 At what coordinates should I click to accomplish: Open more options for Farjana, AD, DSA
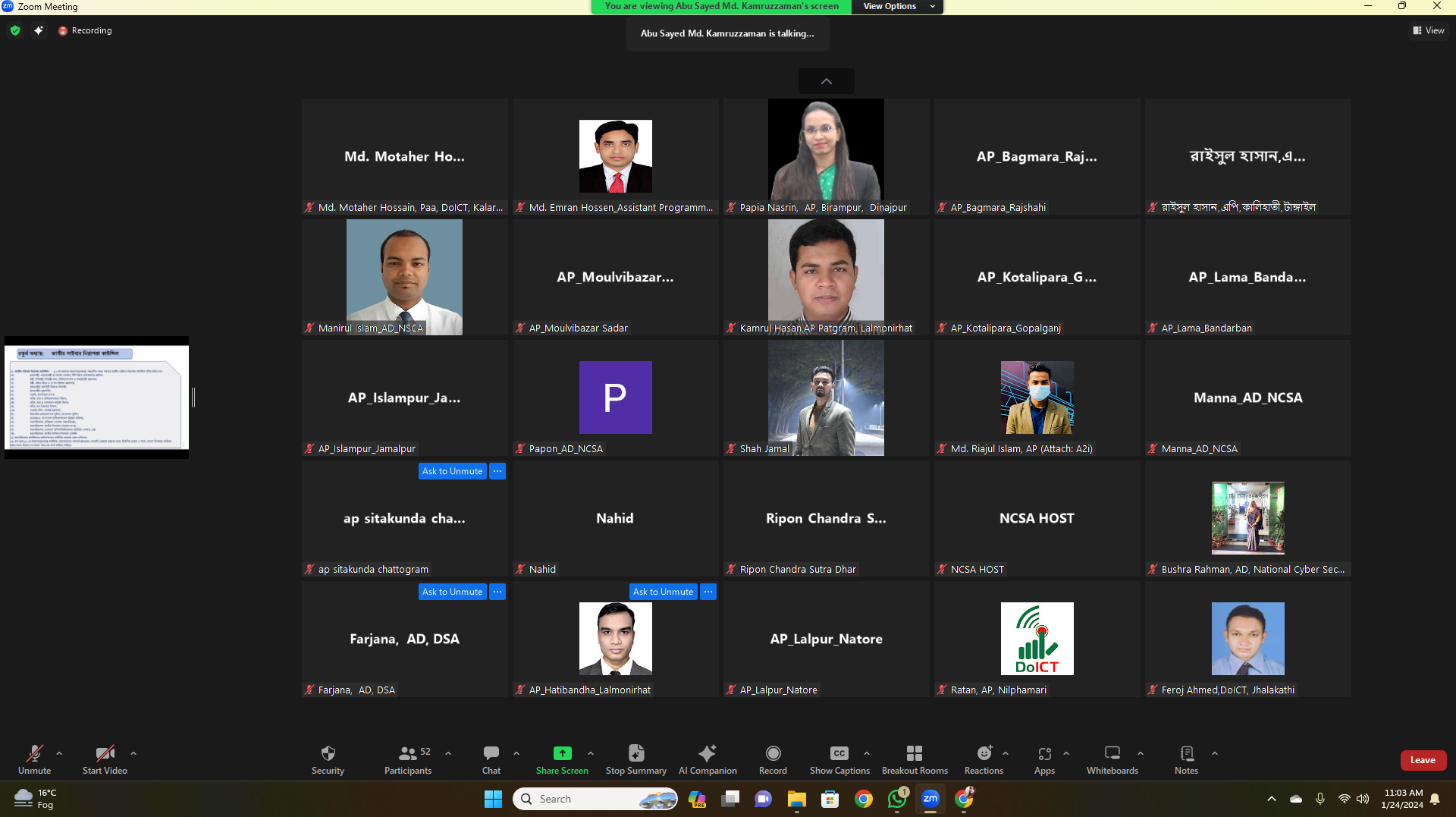[x=497, y=592]
